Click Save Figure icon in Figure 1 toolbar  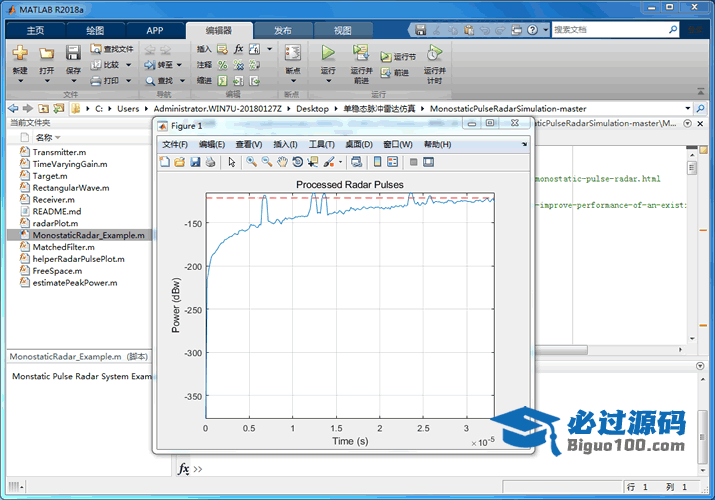(x=195, y=162)
